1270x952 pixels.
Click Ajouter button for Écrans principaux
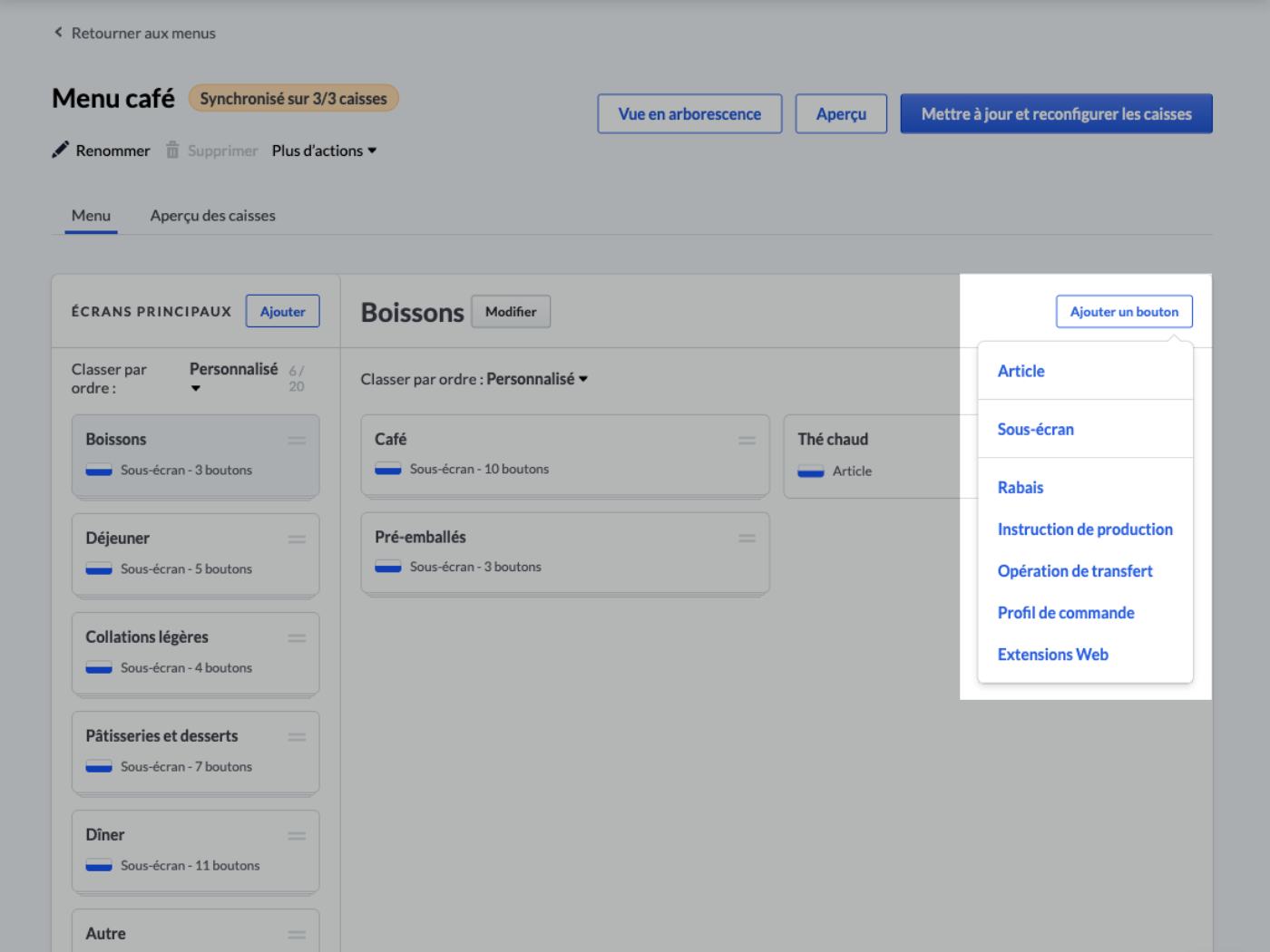click(x=283, y=311)
